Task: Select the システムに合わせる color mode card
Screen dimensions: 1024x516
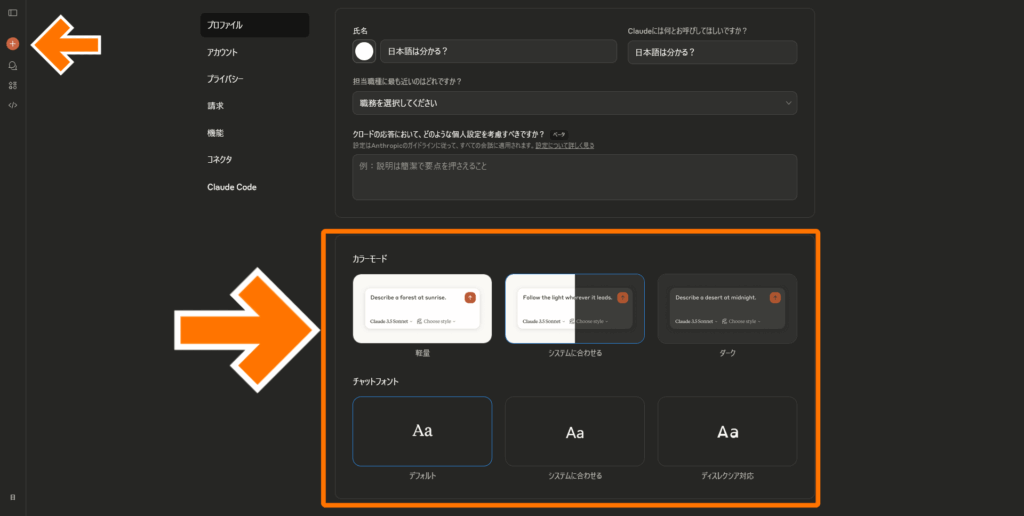Action: [575, 308]
